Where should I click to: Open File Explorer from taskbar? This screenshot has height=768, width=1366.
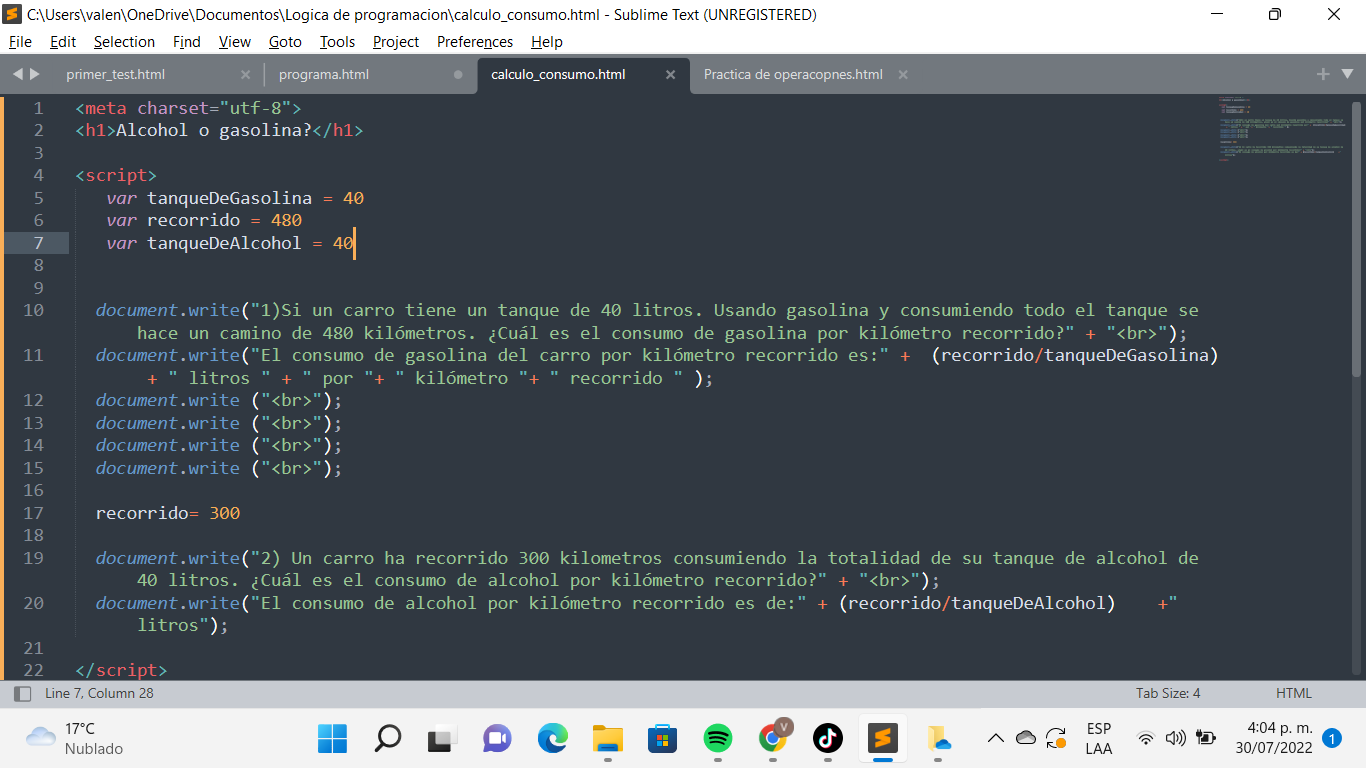[608, 739]
